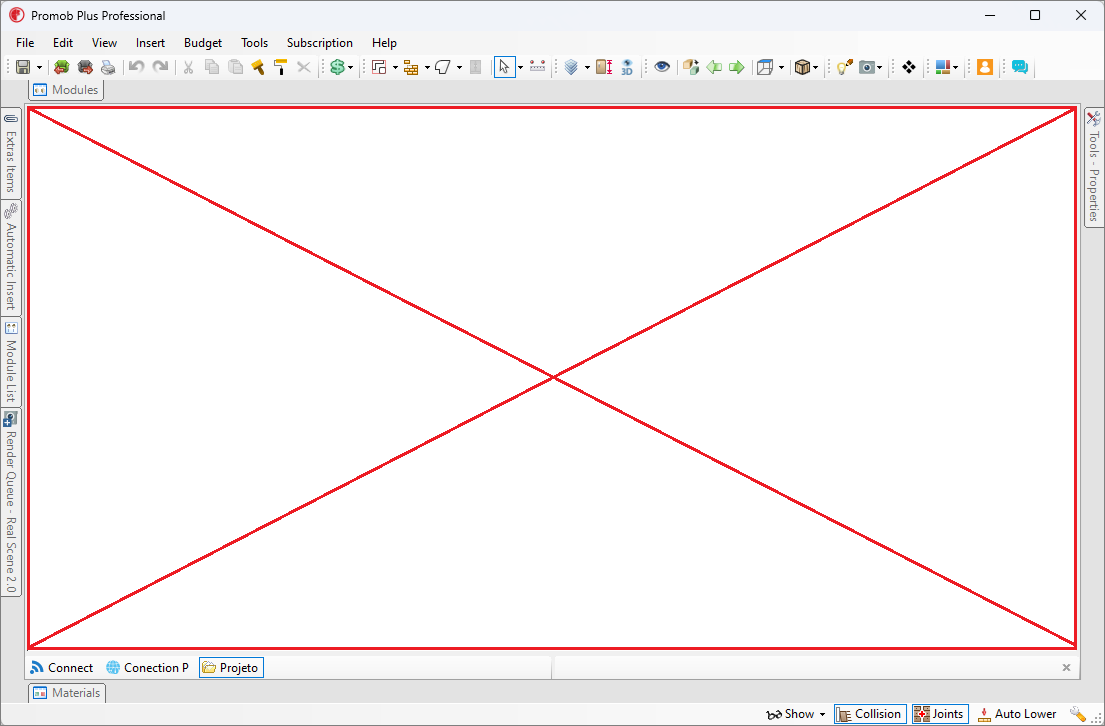Screen dimensions: 1105x726
Task: Click the green left arrow icon
Action: point(714,67)
